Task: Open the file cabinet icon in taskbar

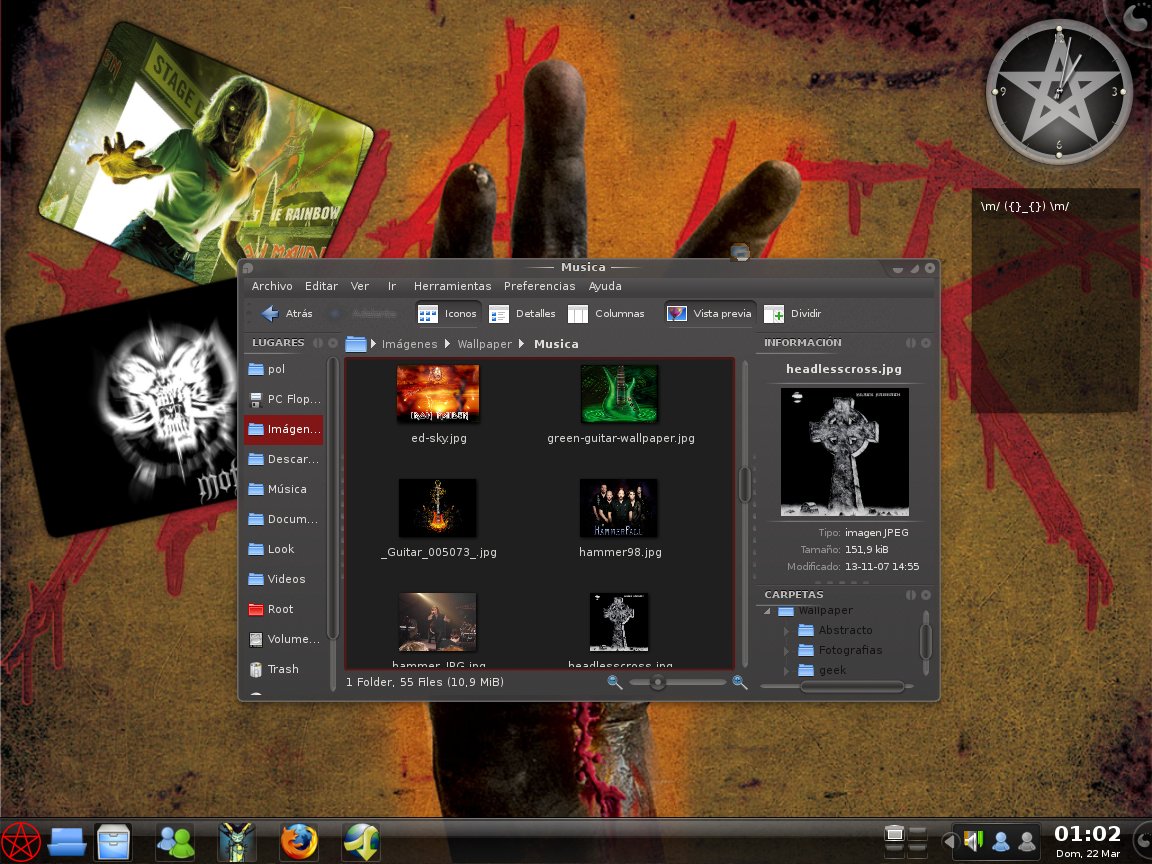Action: (x=113, y=842)
